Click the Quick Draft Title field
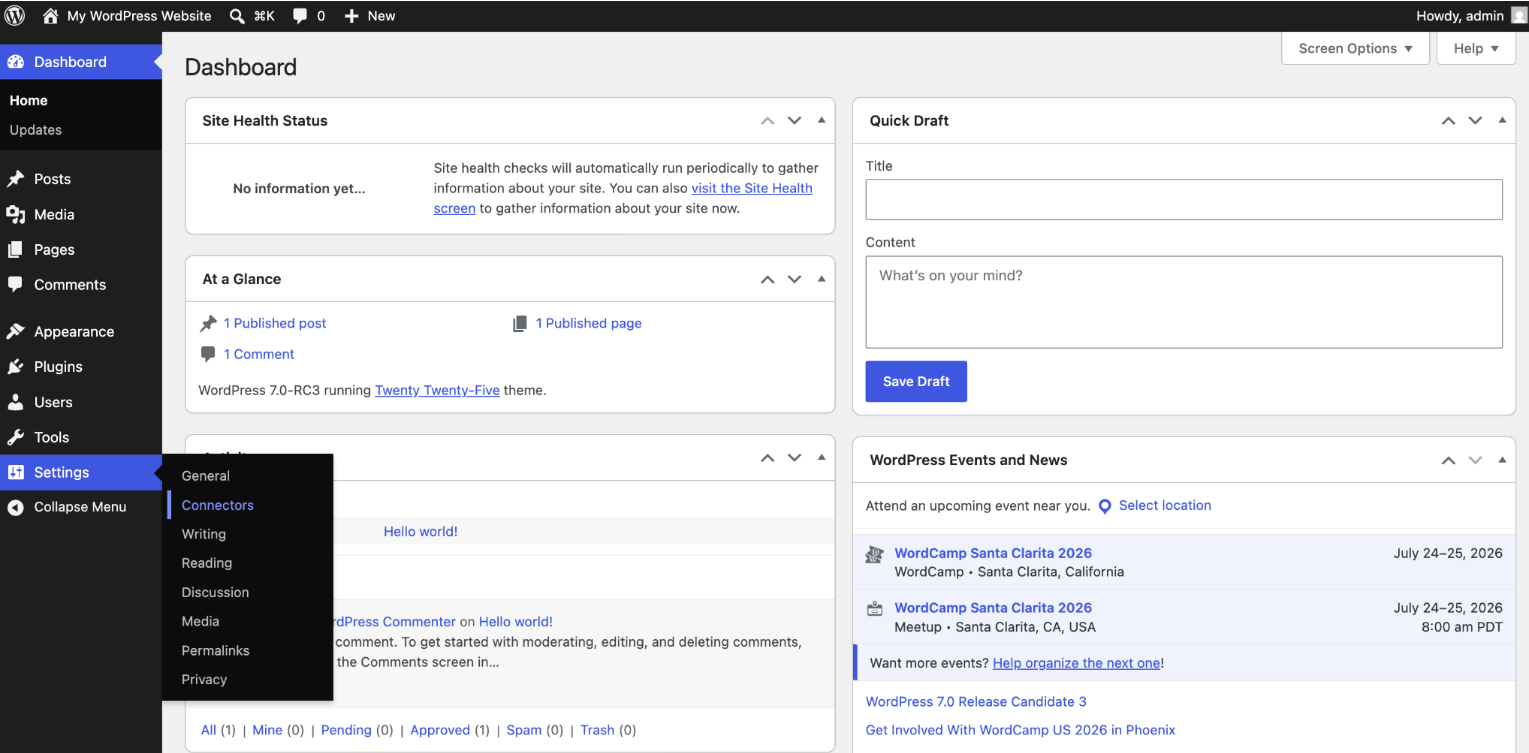Screen dimensions: 1529x753 tap(1184, 199)
